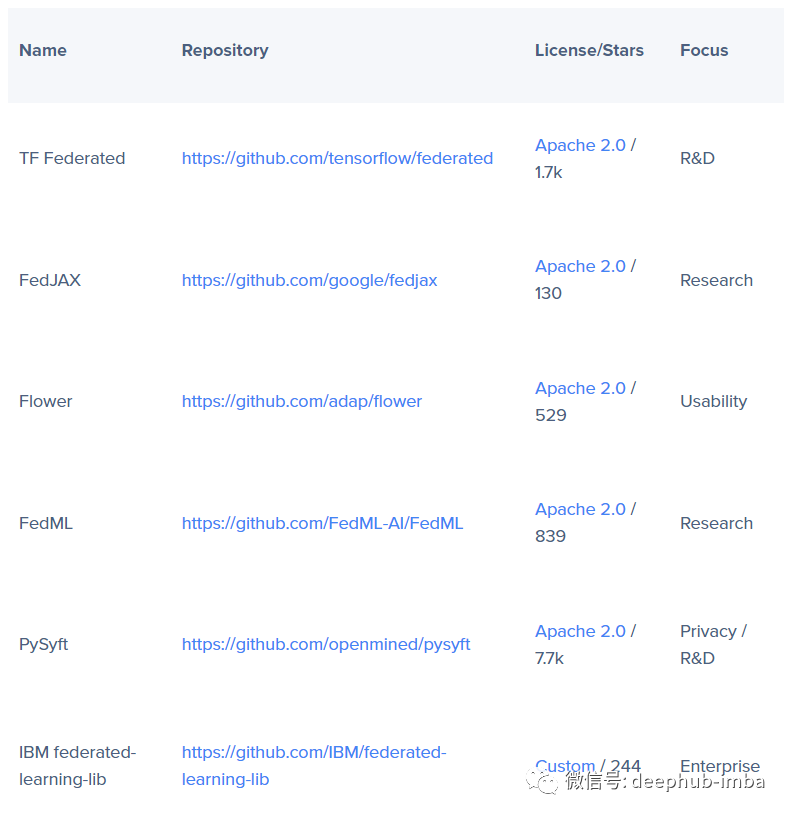791x817 pixels.
Task: Click the Focus column header
Action: [x=704, y=50]
